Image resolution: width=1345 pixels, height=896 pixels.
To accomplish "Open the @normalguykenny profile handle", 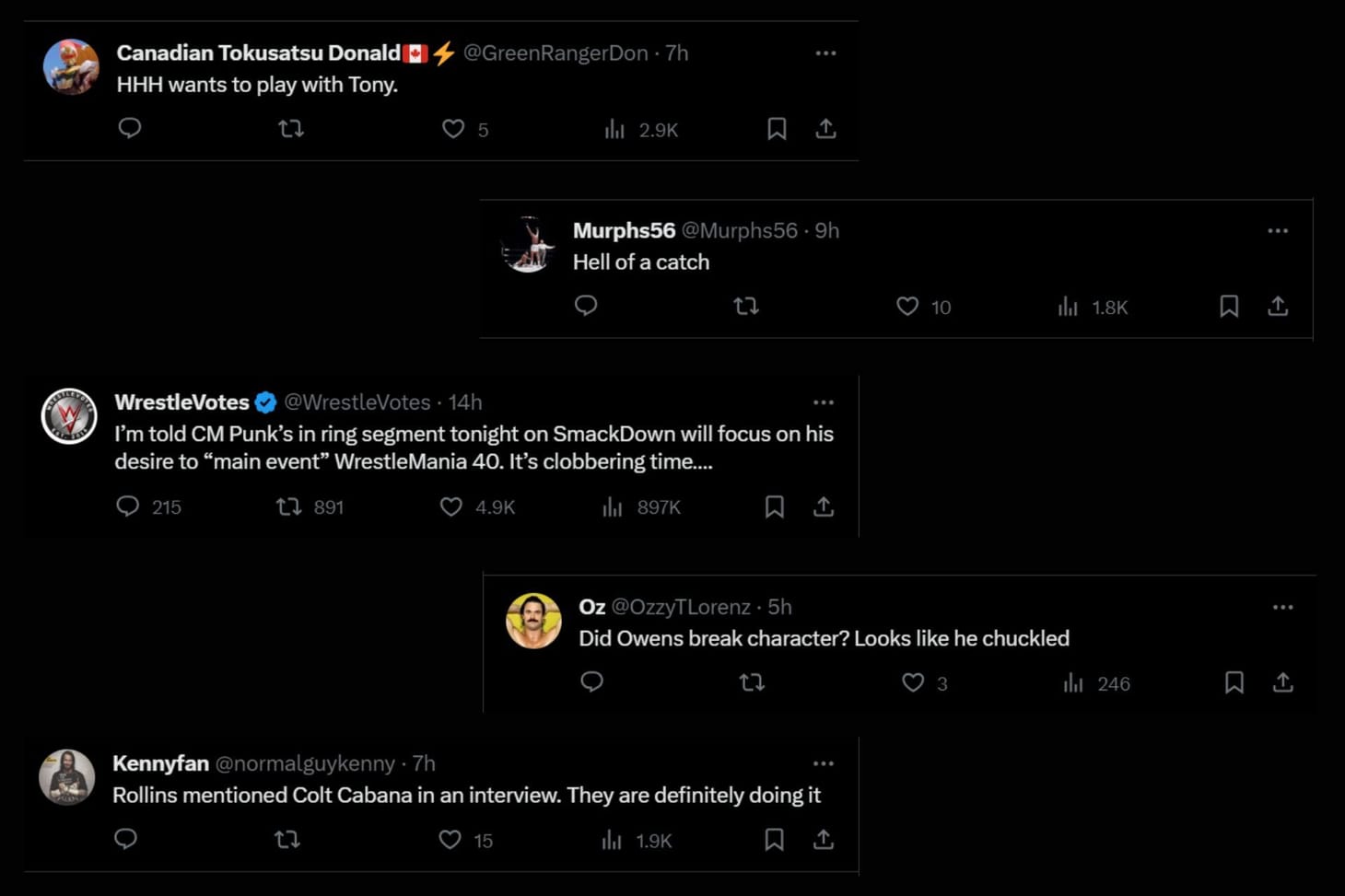I will coord(305,763).
